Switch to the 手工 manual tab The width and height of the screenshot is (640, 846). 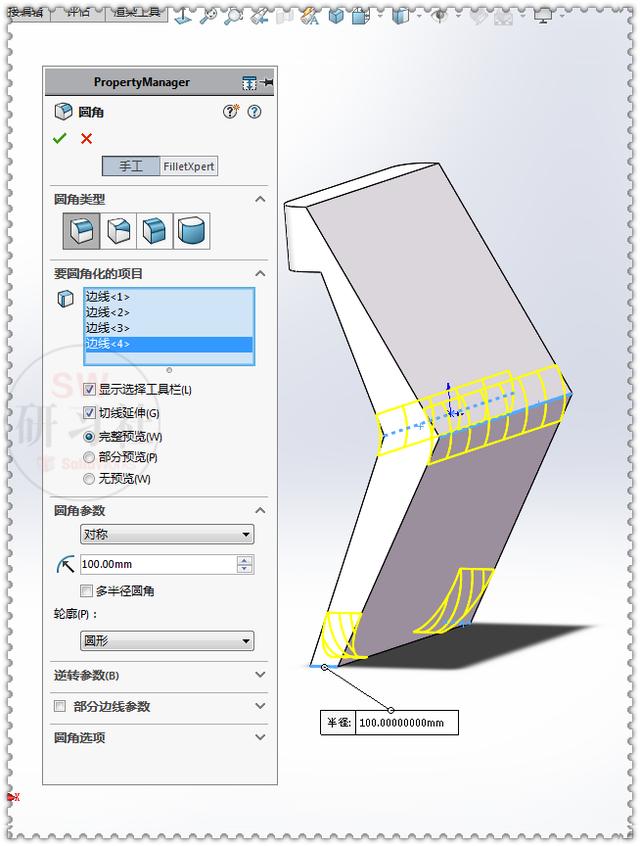pos(131,166)
